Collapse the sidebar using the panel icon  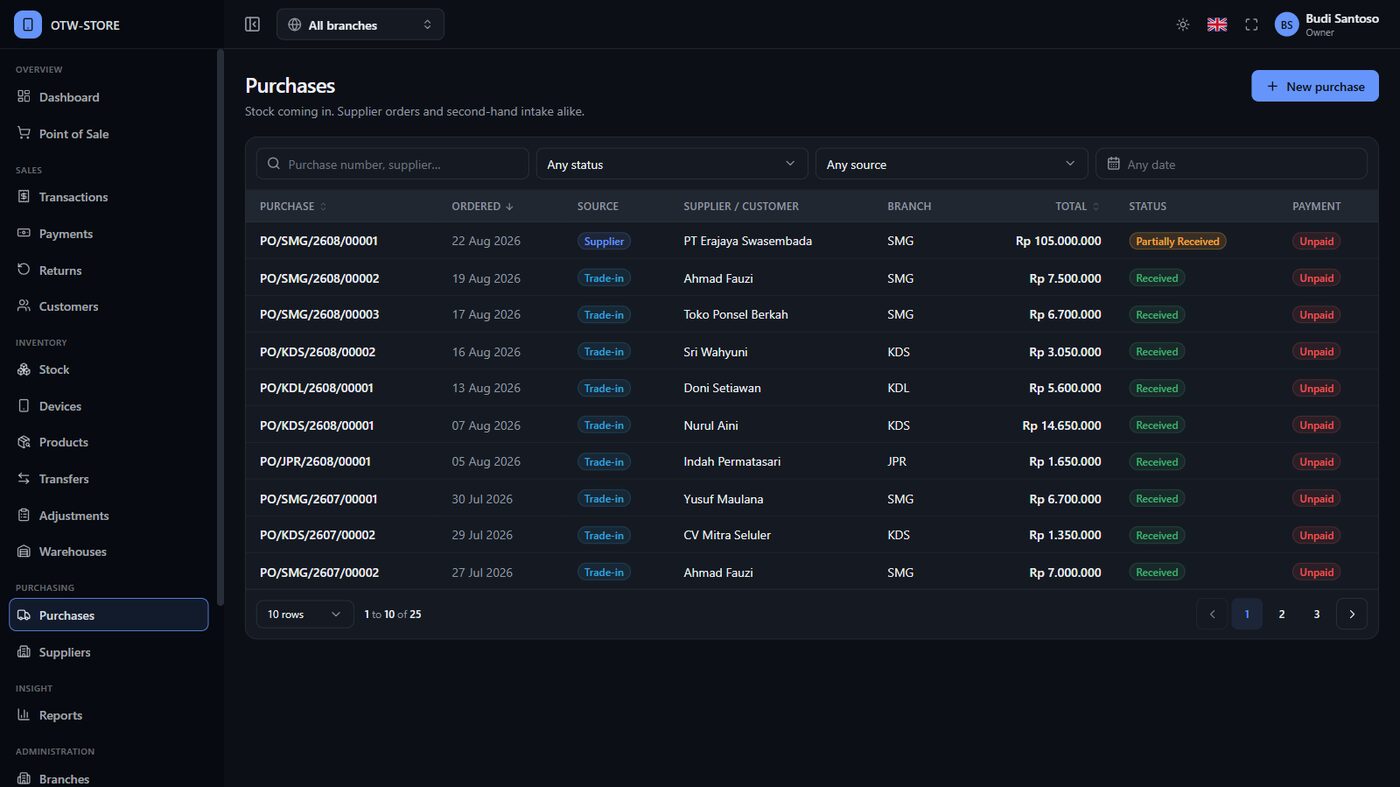pos(252,24)
